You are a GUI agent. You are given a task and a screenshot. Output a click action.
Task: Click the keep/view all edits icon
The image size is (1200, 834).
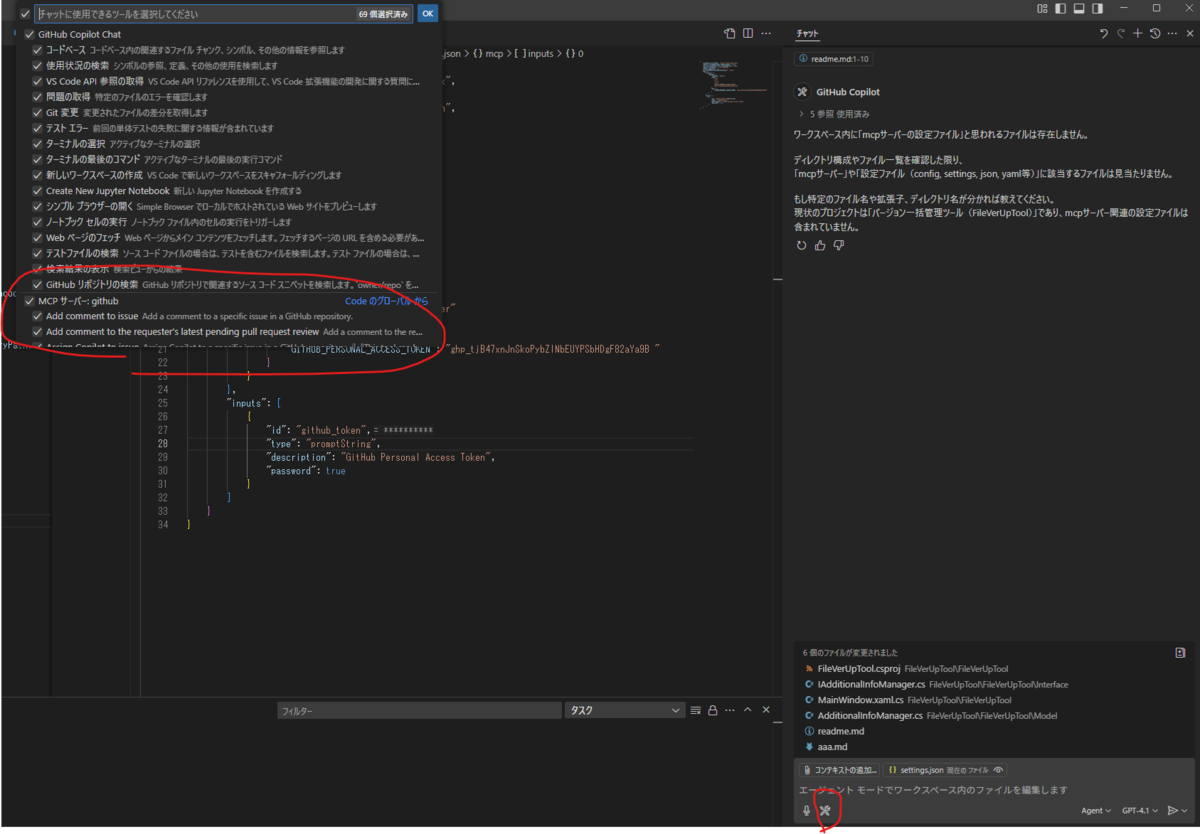point(1180,652)
